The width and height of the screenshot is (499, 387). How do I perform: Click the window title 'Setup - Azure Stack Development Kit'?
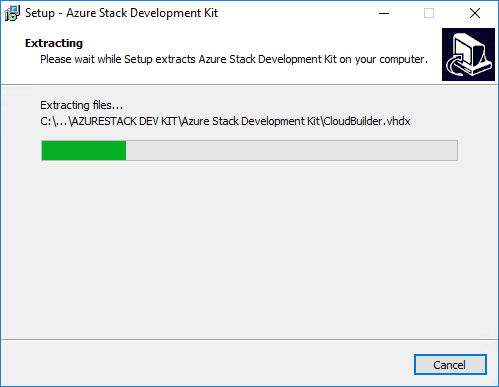click(x=121, y=13)
